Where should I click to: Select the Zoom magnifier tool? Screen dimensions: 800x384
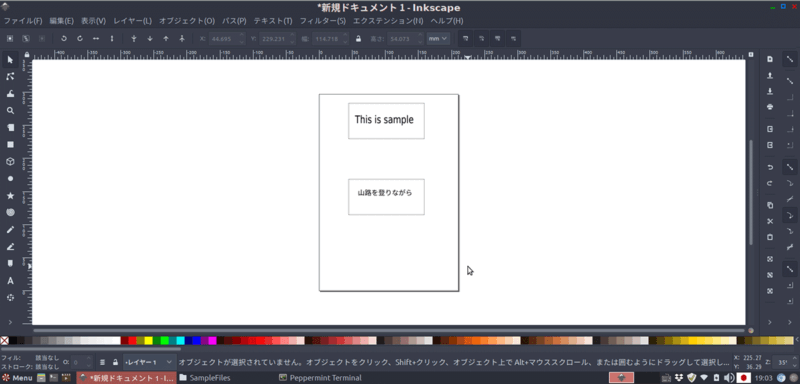pos(10,111)
